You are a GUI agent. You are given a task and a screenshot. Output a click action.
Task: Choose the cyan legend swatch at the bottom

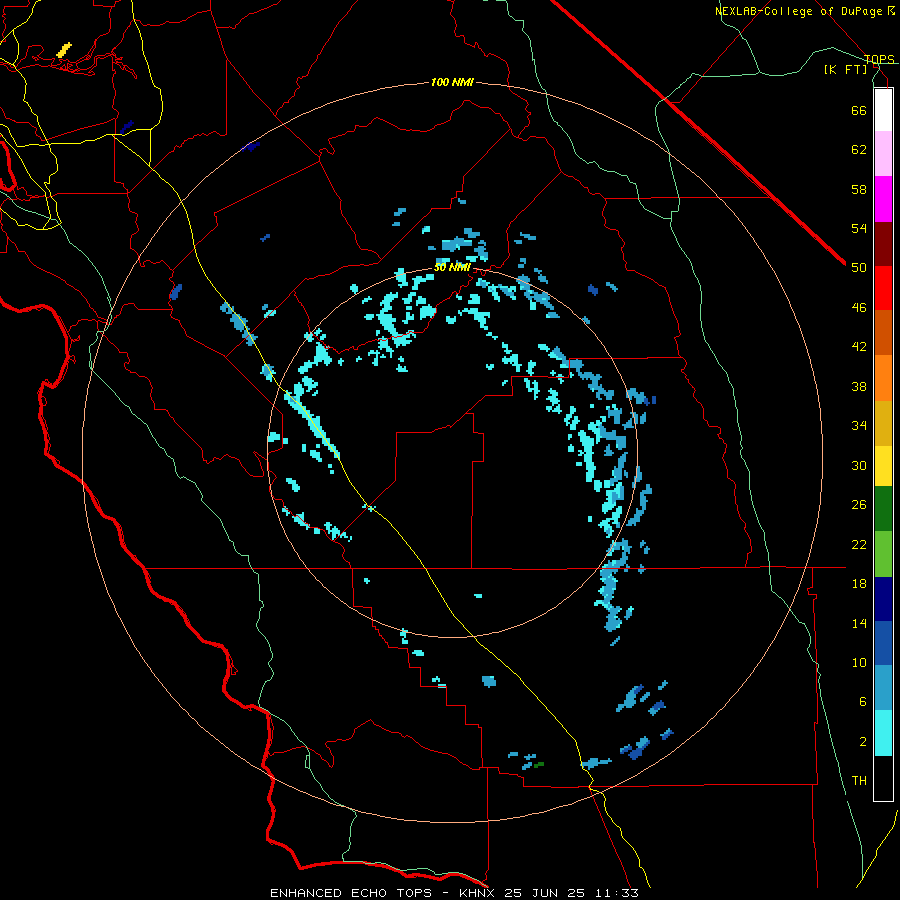[883, 733]
